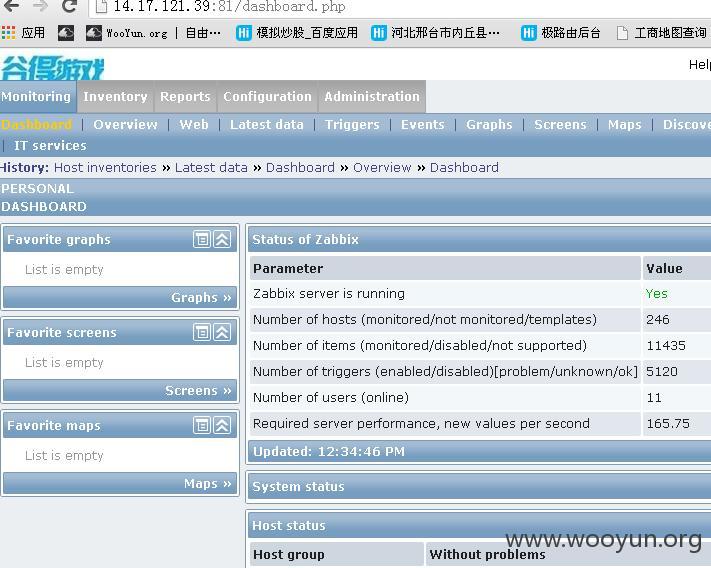Collapse the Favorite graphs widget

point(222,239)
